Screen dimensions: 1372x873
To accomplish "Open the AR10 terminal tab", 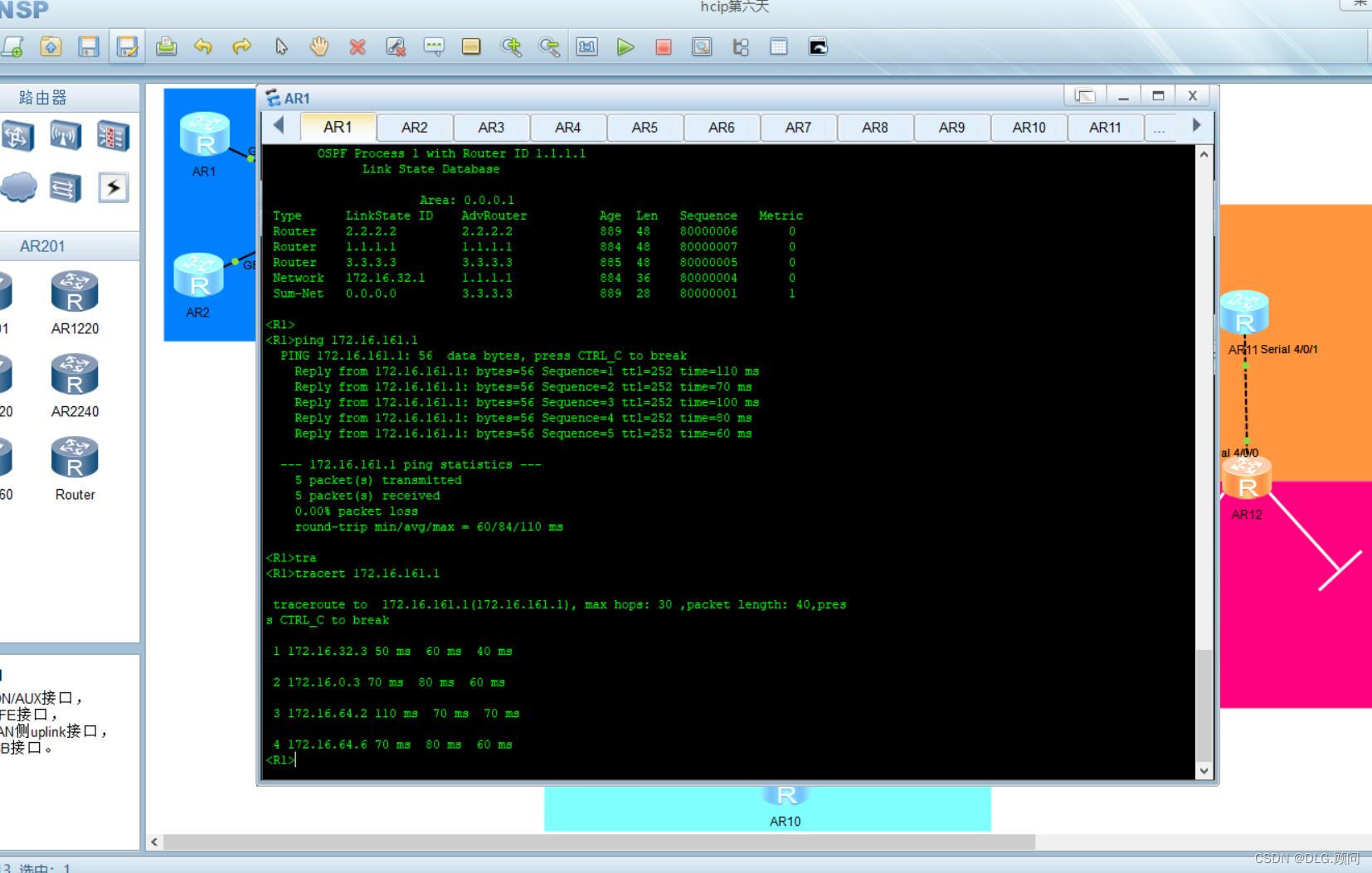I will pos(1029,128).
